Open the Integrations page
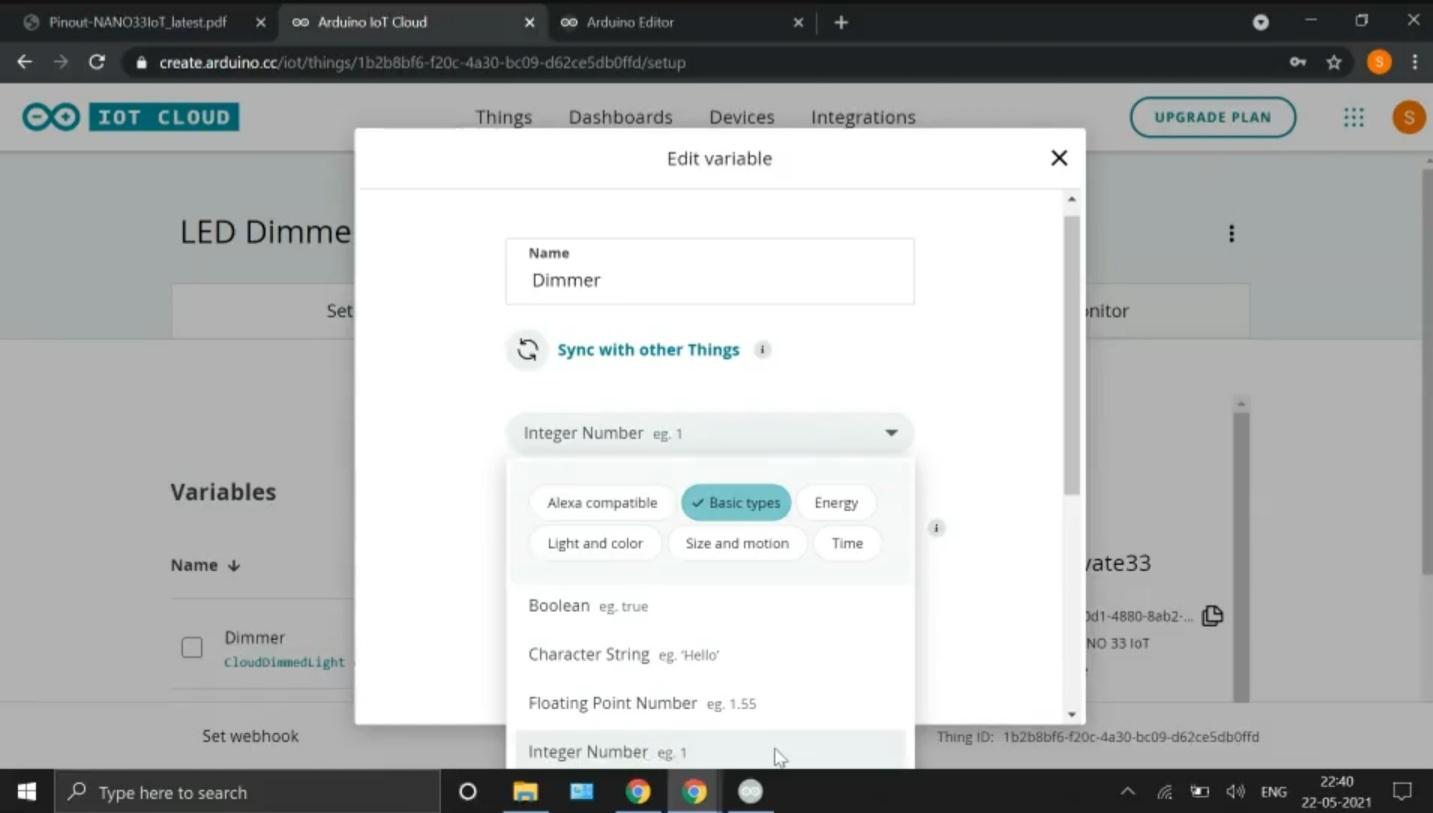This screenshot has width=1433, height=813. click(863, 117)
